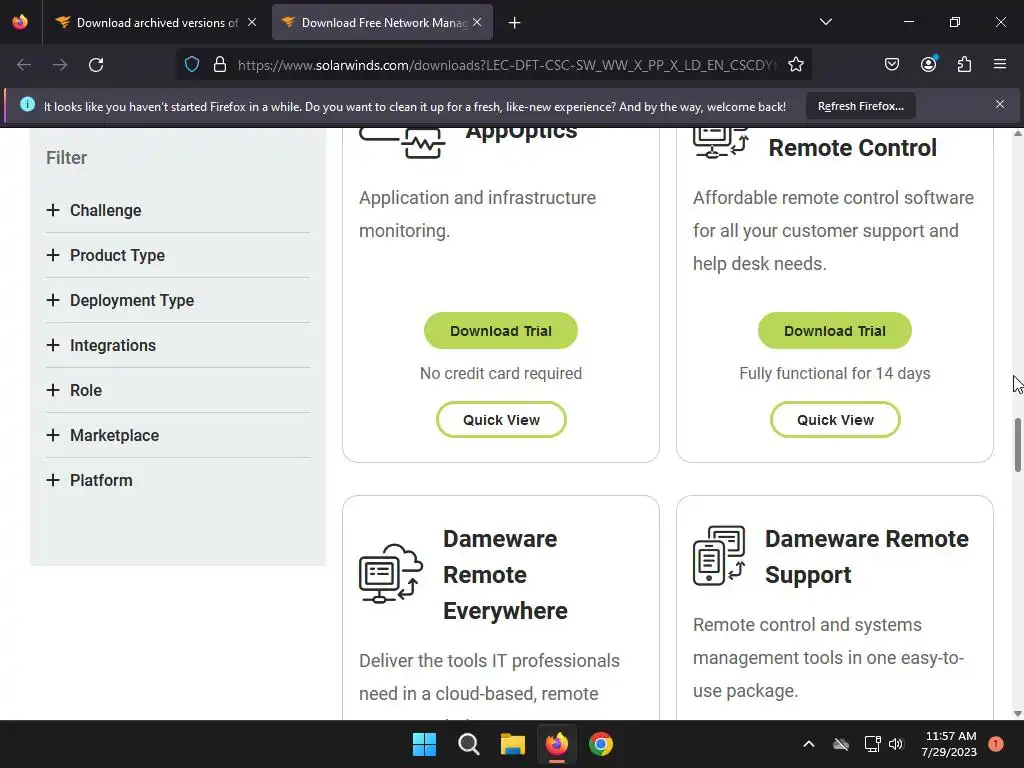This screenshot has height=768, width=1024.
Task: Go back to the previous page
Action: point(24,65)
